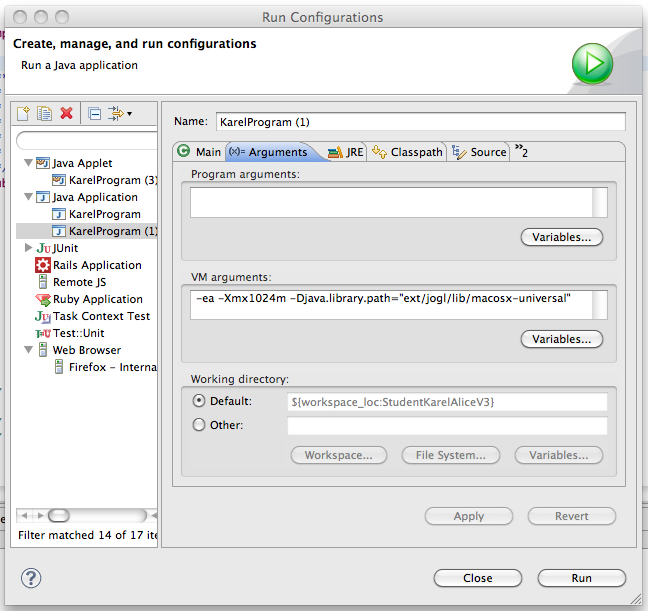
Task: Click the New launch configuration icon
Action: (23, 113)
